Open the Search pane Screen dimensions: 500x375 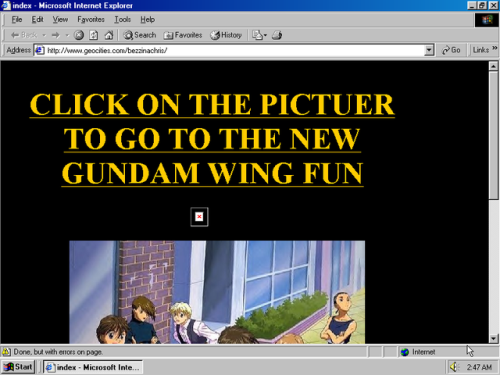[x=140, y=35]
